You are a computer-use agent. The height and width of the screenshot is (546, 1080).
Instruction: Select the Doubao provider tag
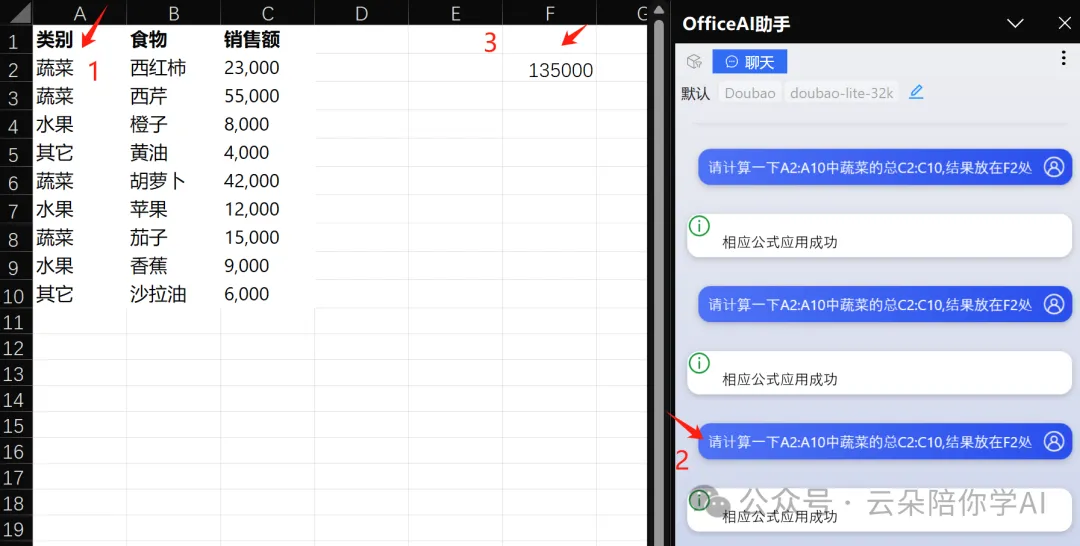pyautogui.click(x=749, y=93)
